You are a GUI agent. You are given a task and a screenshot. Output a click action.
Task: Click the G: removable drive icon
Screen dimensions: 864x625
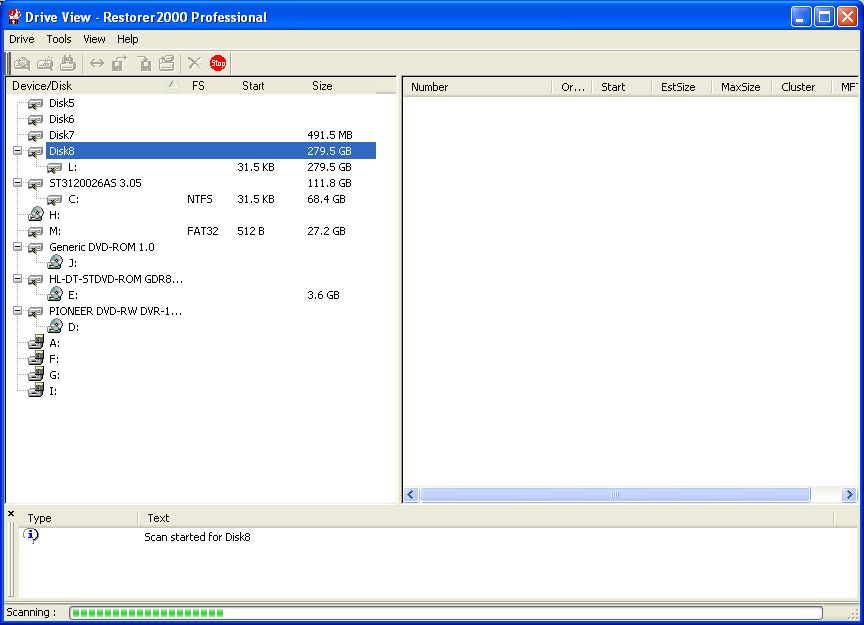point(36,374)
